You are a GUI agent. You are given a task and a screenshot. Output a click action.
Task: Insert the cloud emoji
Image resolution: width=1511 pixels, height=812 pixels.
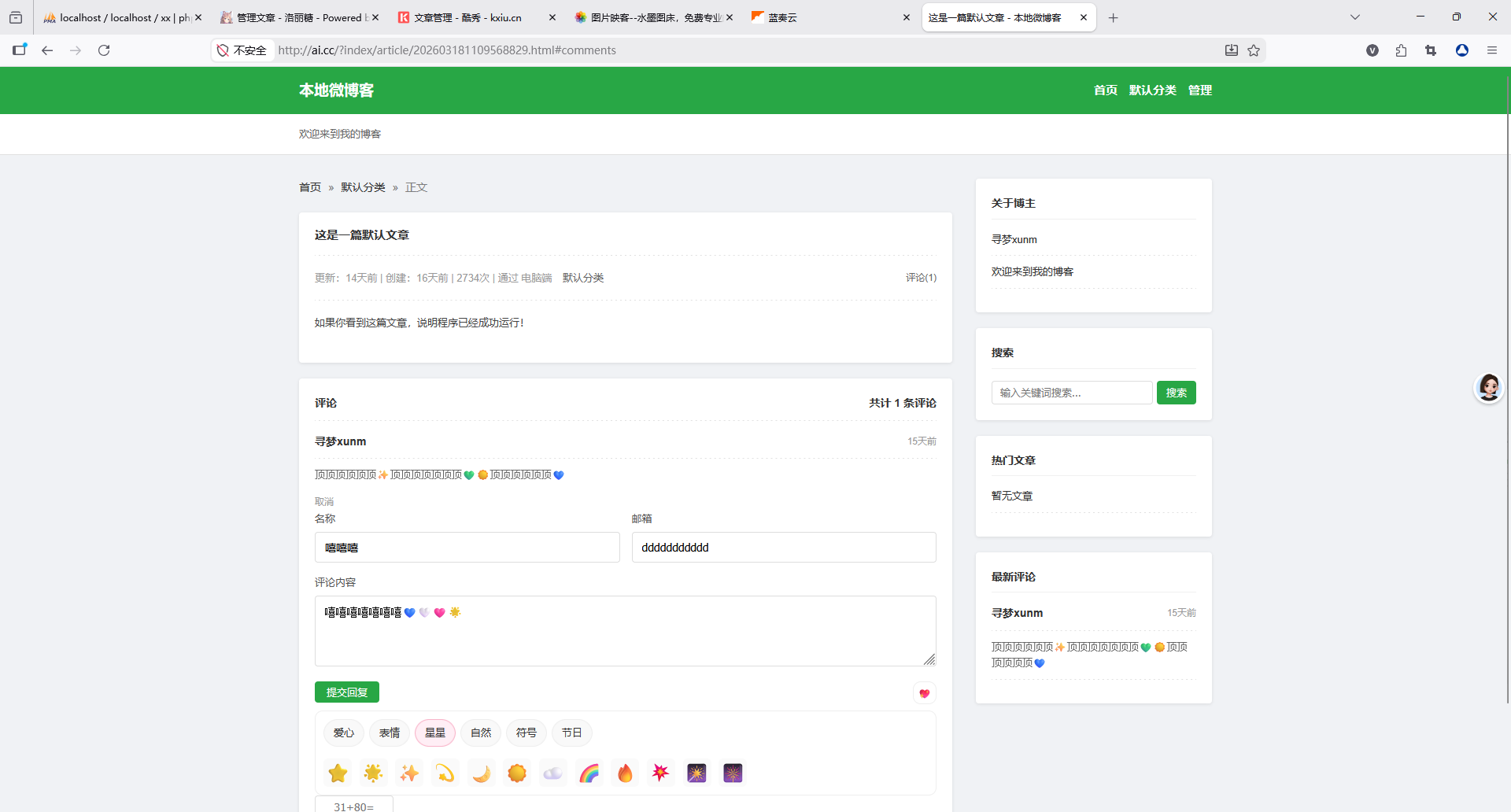coord(553,773)
